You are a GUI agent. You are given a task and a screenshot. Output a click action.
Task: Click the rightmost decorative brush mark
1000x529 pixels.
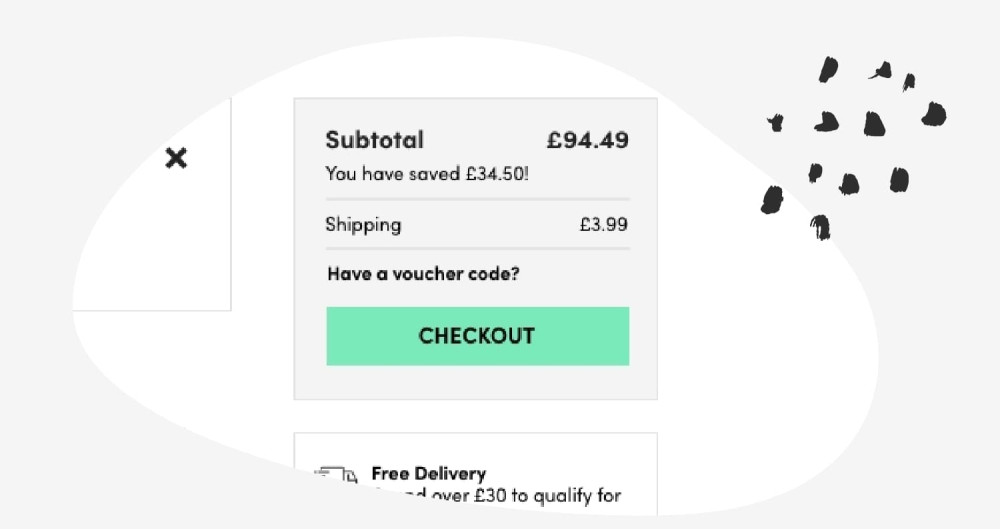click(934, 114)
